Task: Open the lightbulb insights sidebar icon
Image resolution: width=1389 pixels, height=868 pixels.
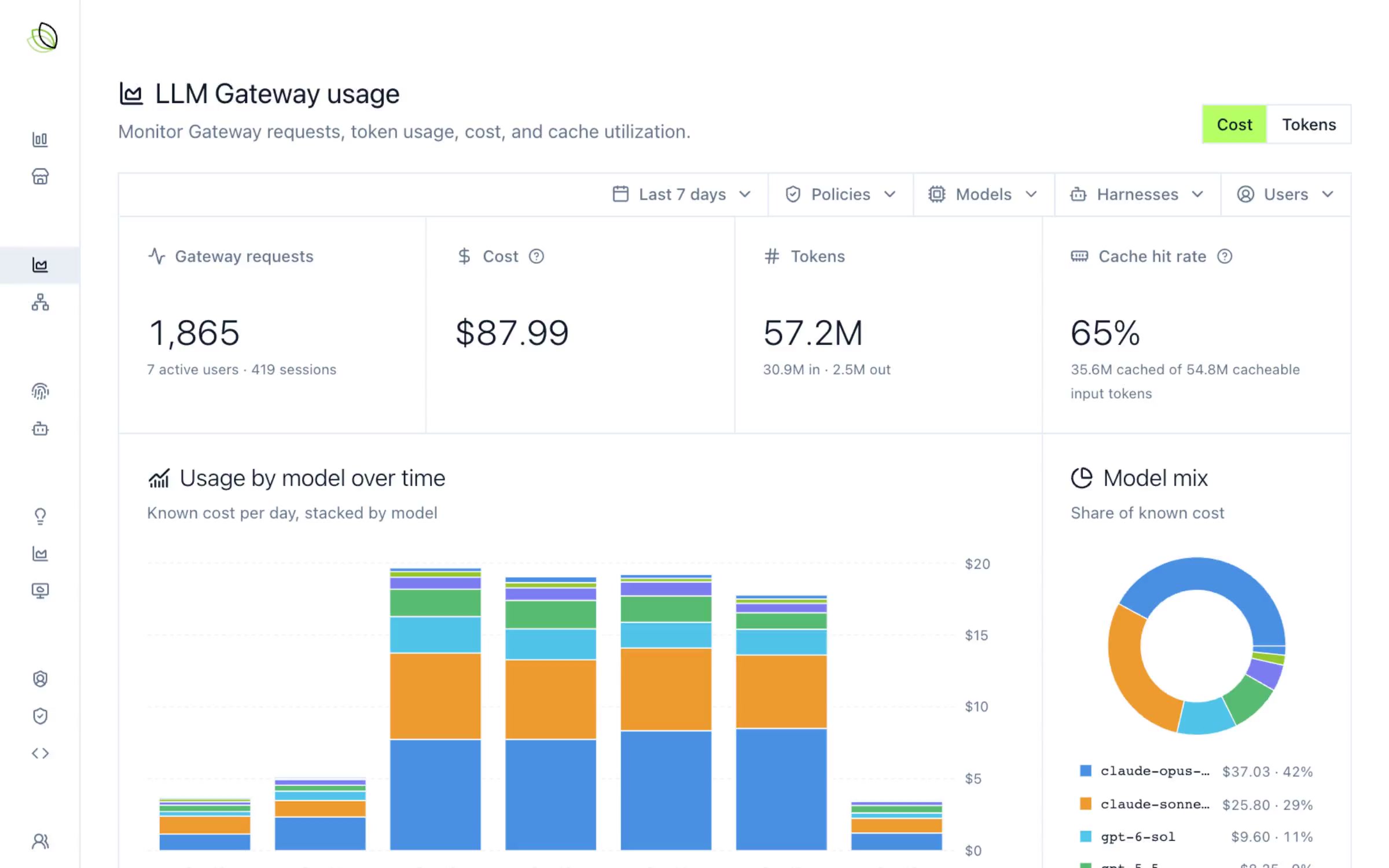Action: [40, 516]
